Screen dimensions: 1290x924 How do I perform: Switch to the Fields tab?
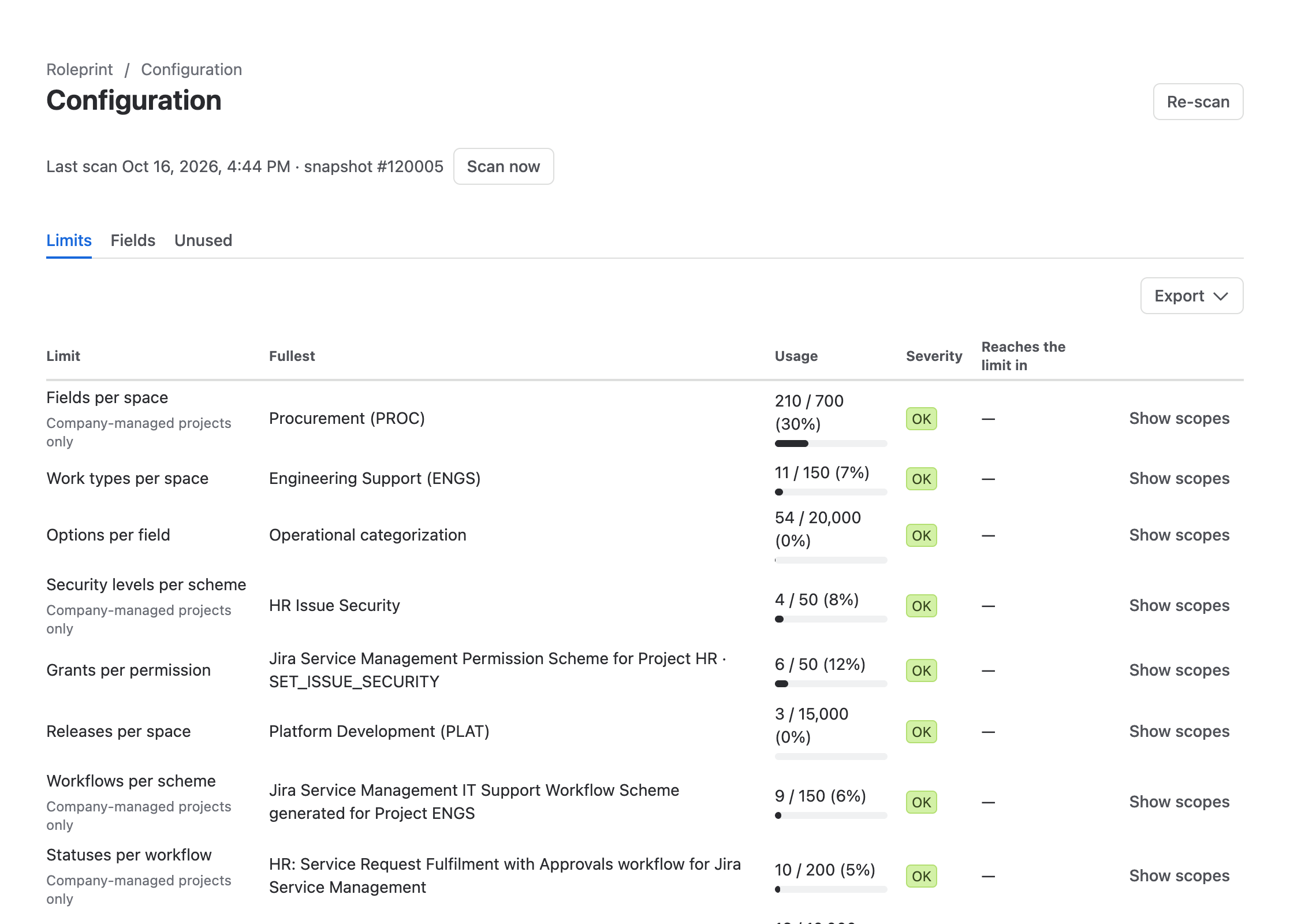tap(133, 240)
